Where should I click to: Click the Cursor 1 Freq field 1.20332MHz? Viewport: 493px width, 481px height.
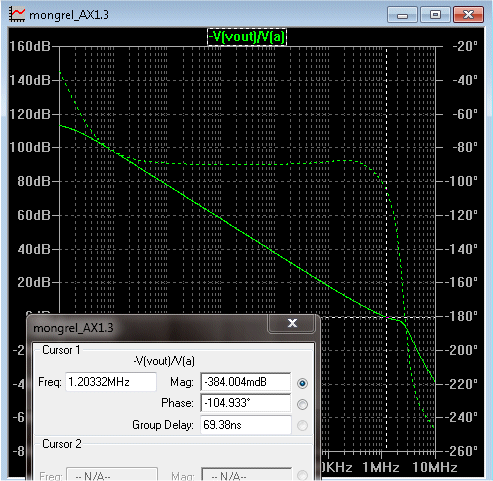[111, 382]
